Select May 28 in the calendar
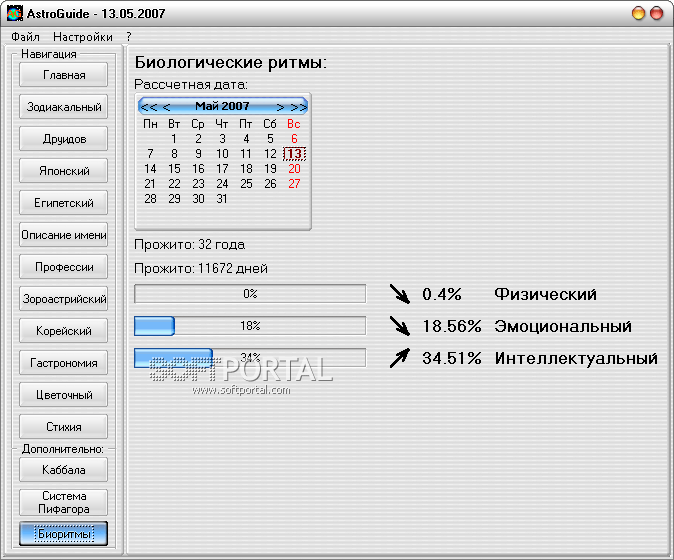This screenshot has width=674, height=560. (150, 199)
